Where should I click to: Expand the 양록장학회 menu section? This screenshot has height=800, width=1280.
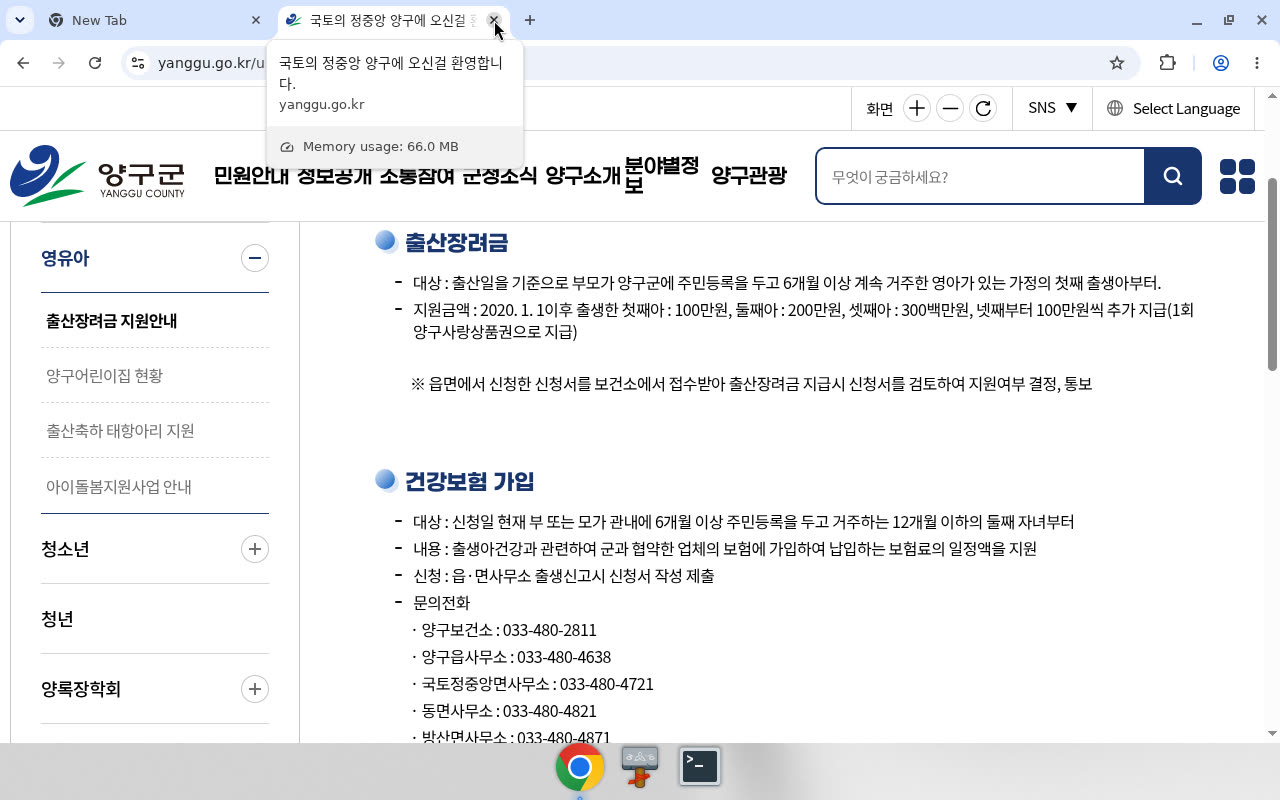[255, 689]
